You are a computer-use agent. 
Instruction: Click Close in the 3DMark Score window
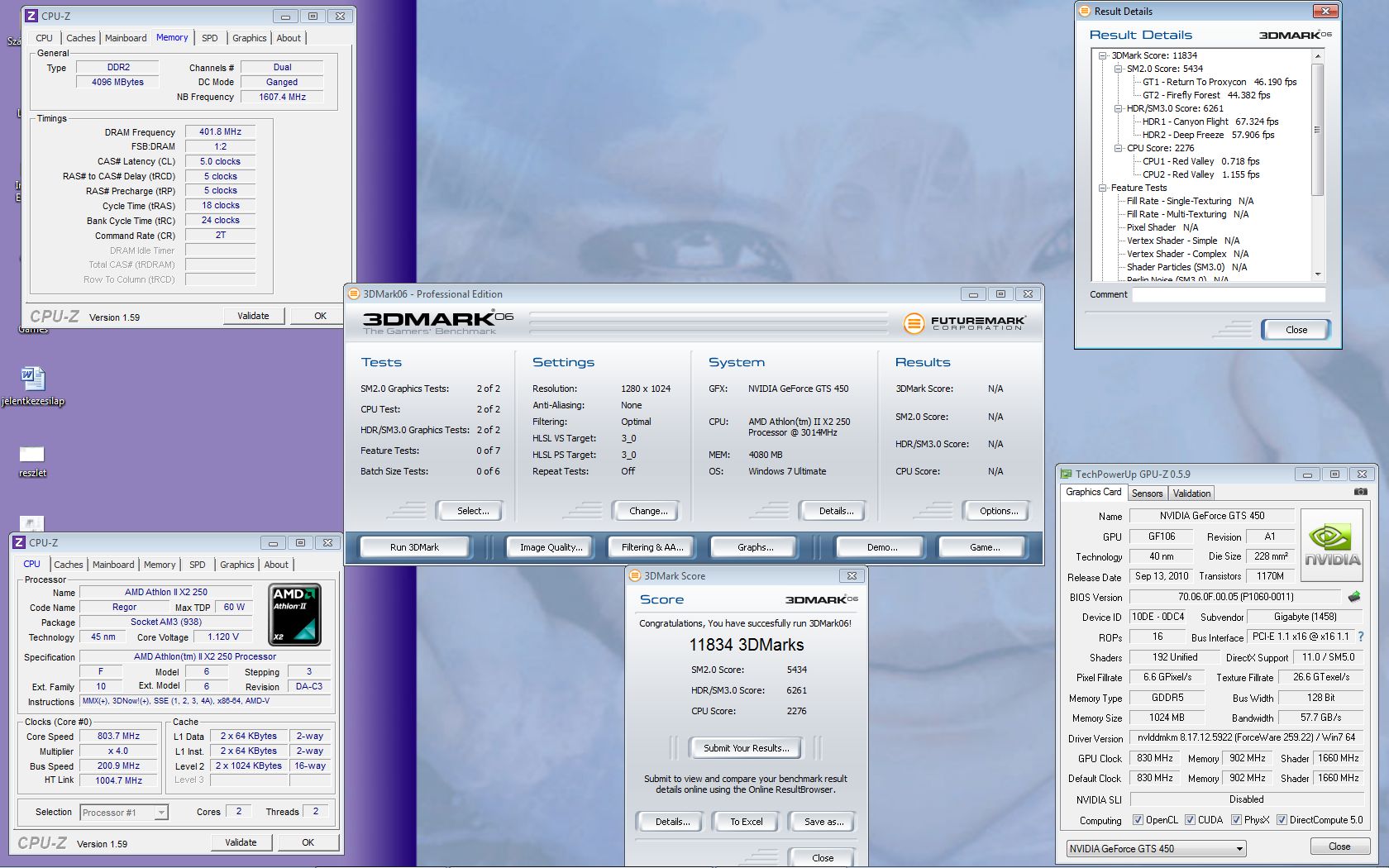(823, 858)
